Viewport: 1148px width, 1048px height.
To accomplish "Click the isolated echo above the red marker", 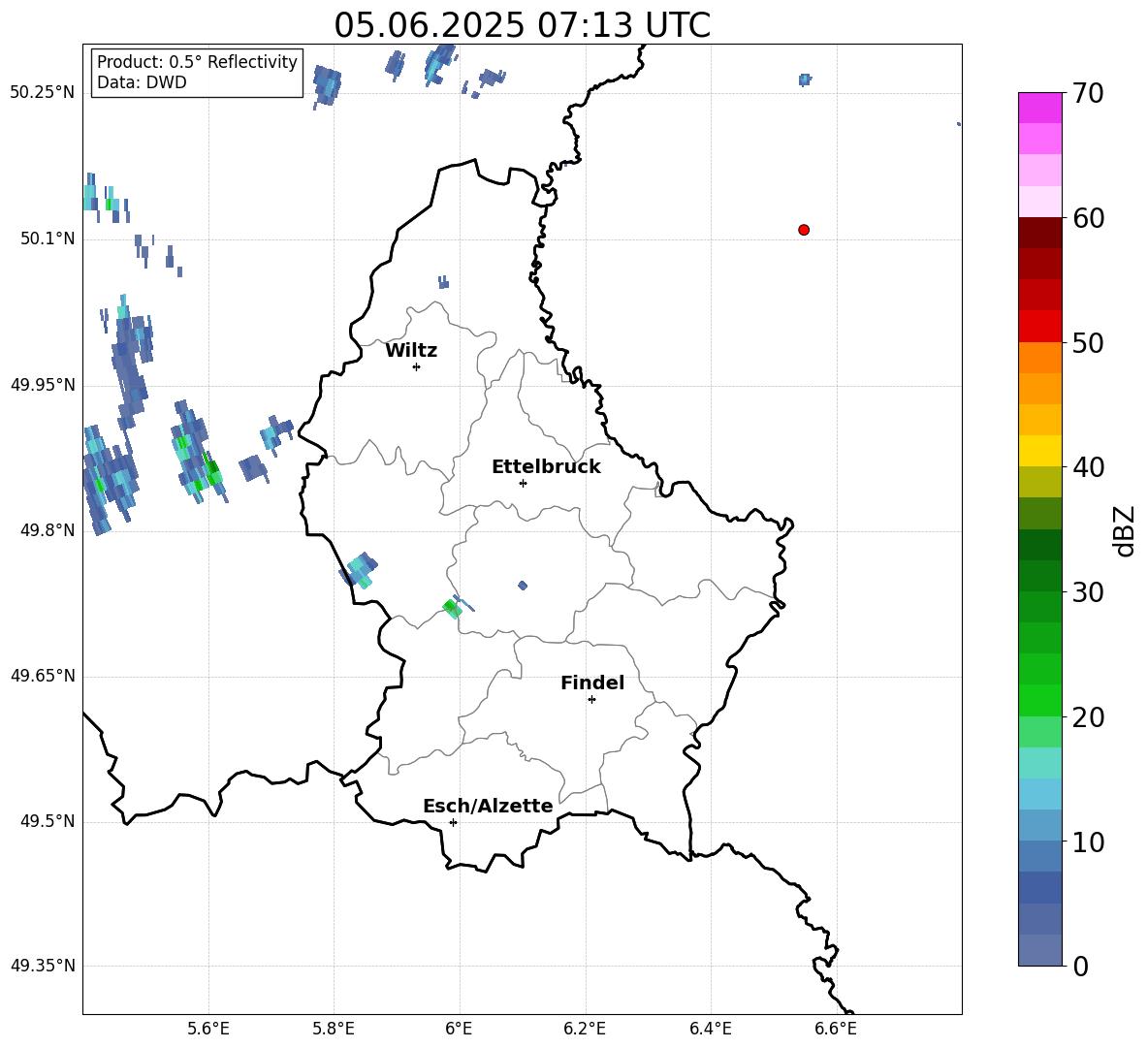I will [x=805, y=79].
